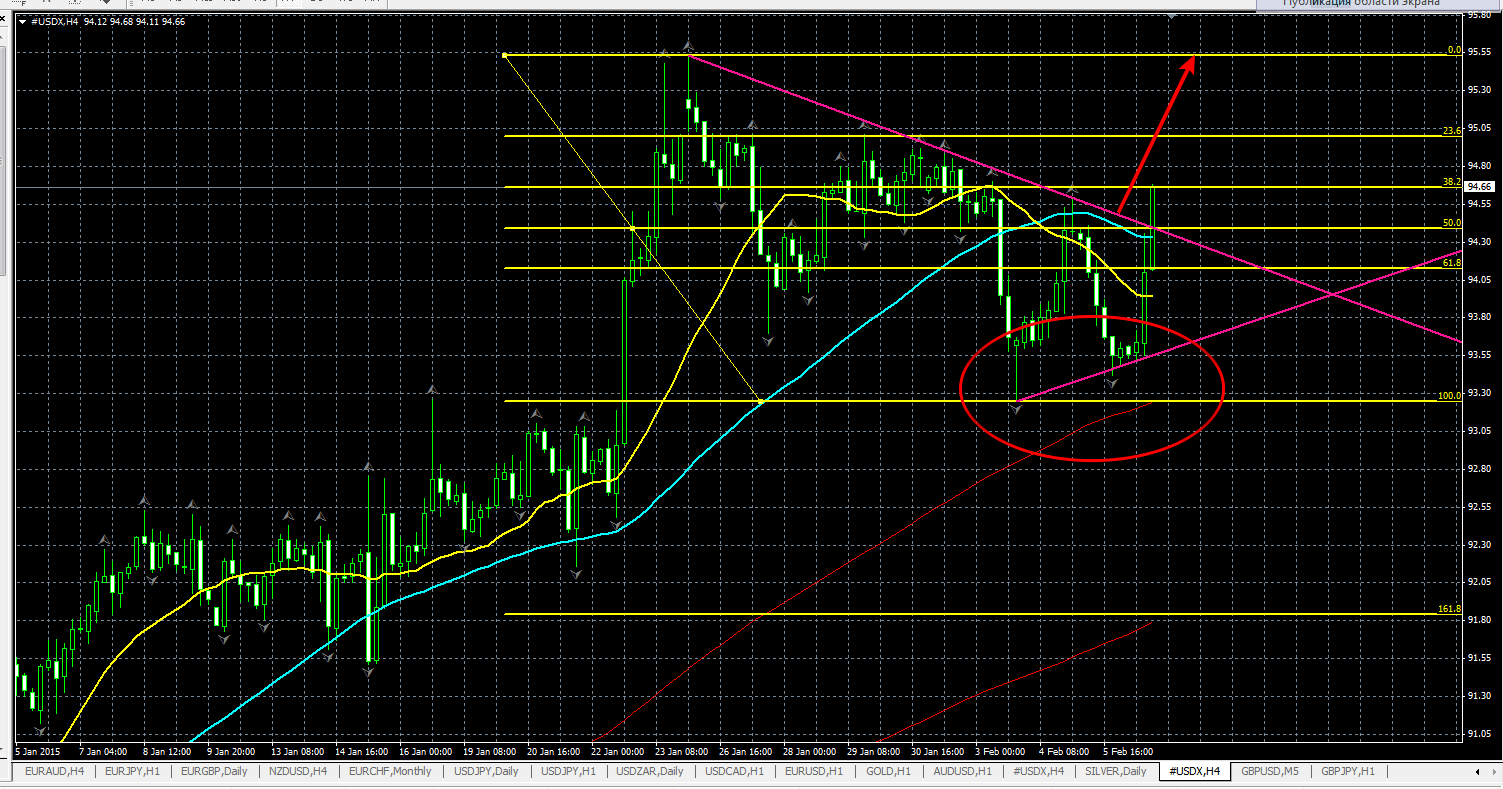Click the current price label 94.66

coord(1479,187)
